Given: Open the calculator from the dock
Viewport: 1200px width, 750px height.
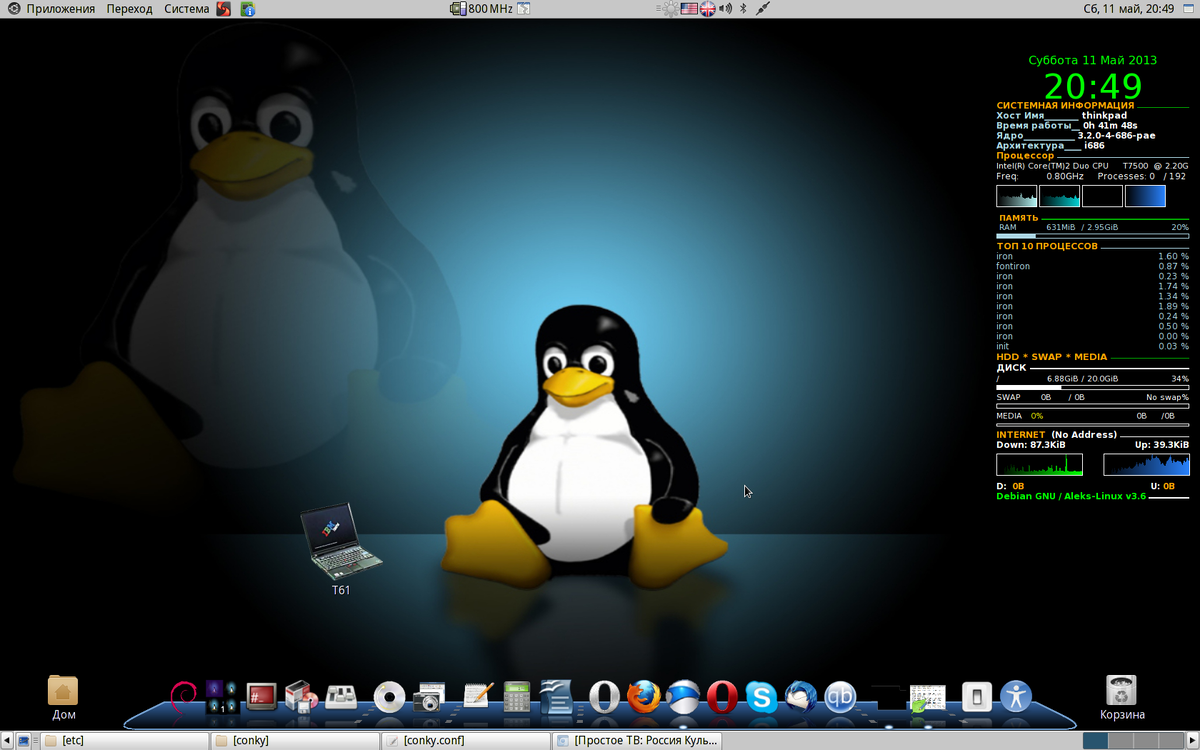Looking at the screenshot, I should tap(517, 696).
